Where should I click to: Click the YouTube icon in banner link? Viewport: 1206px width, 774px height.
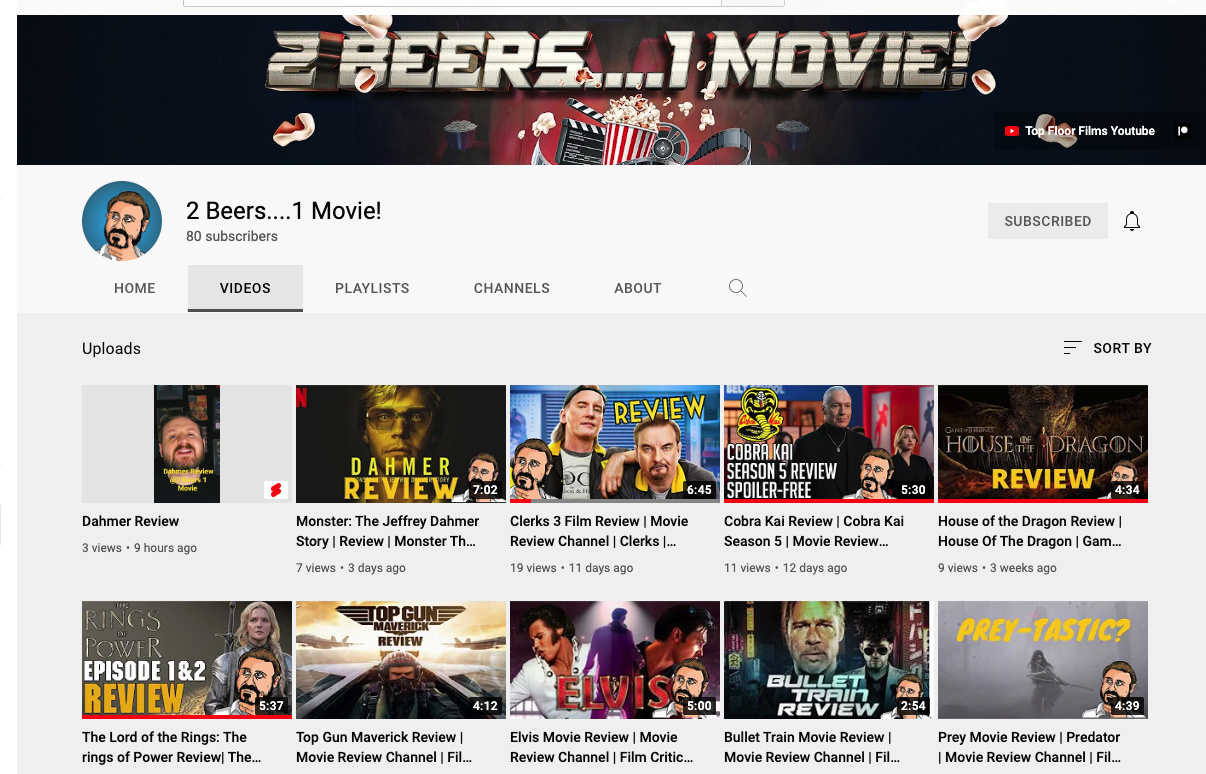(x=1012, y=131)
